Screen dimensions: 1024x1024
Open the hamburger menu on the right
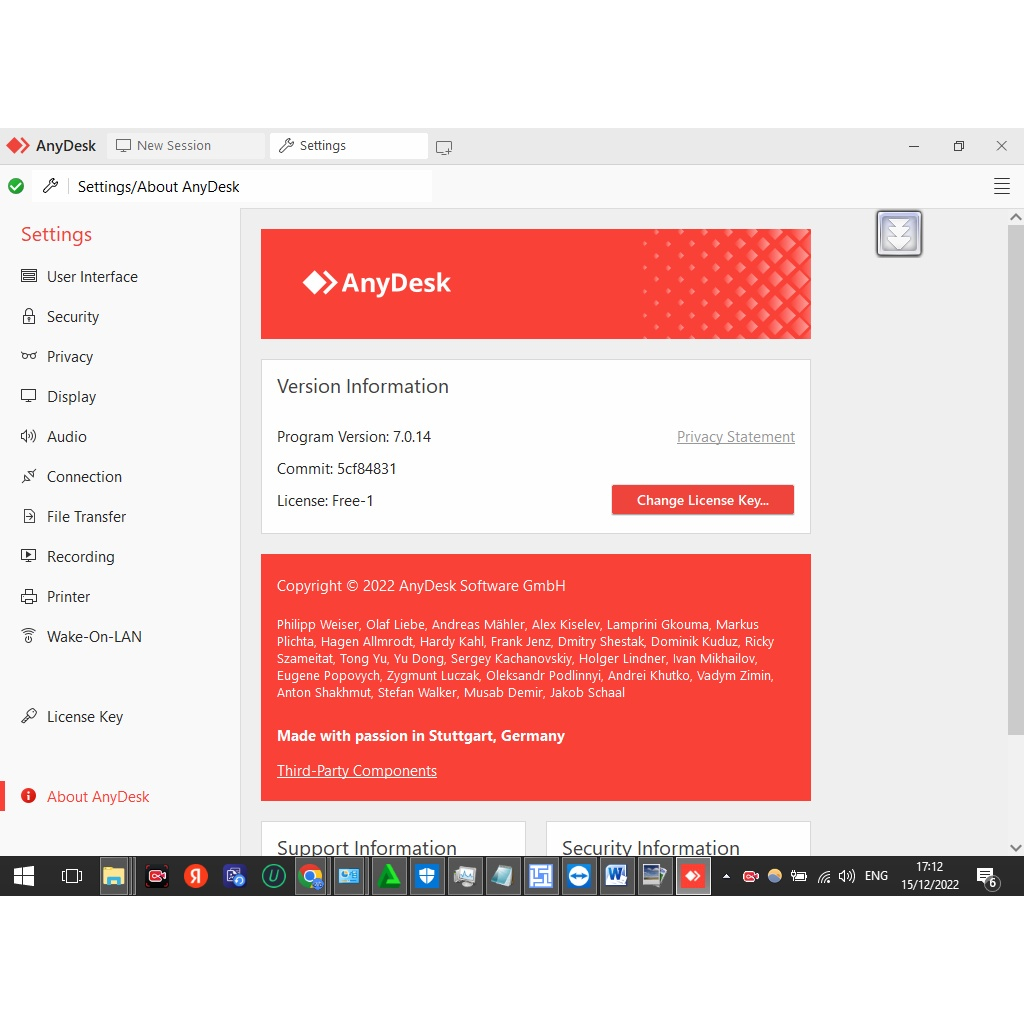tap(1001, 186)
